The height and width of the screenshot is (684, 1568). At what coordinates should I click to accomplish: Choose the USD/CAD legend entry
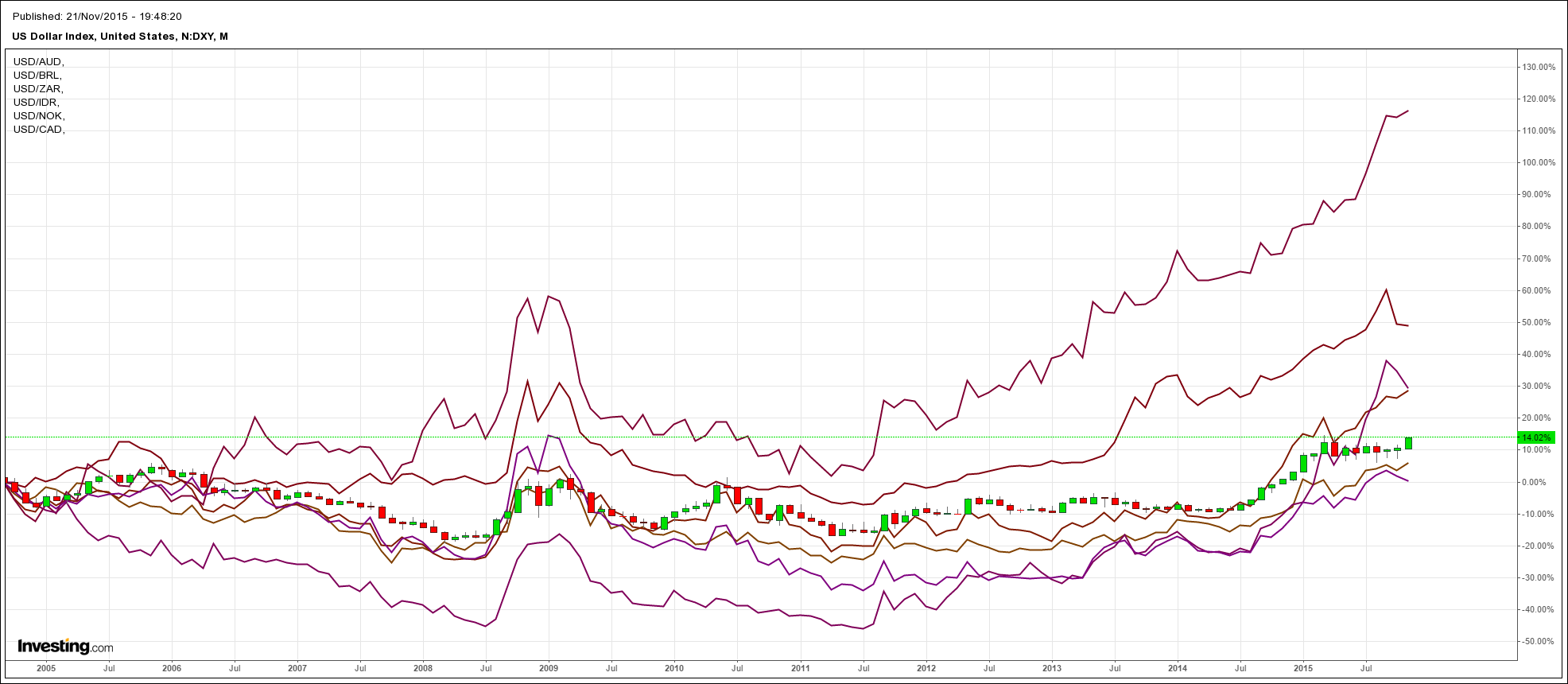(x=39, y=130)
